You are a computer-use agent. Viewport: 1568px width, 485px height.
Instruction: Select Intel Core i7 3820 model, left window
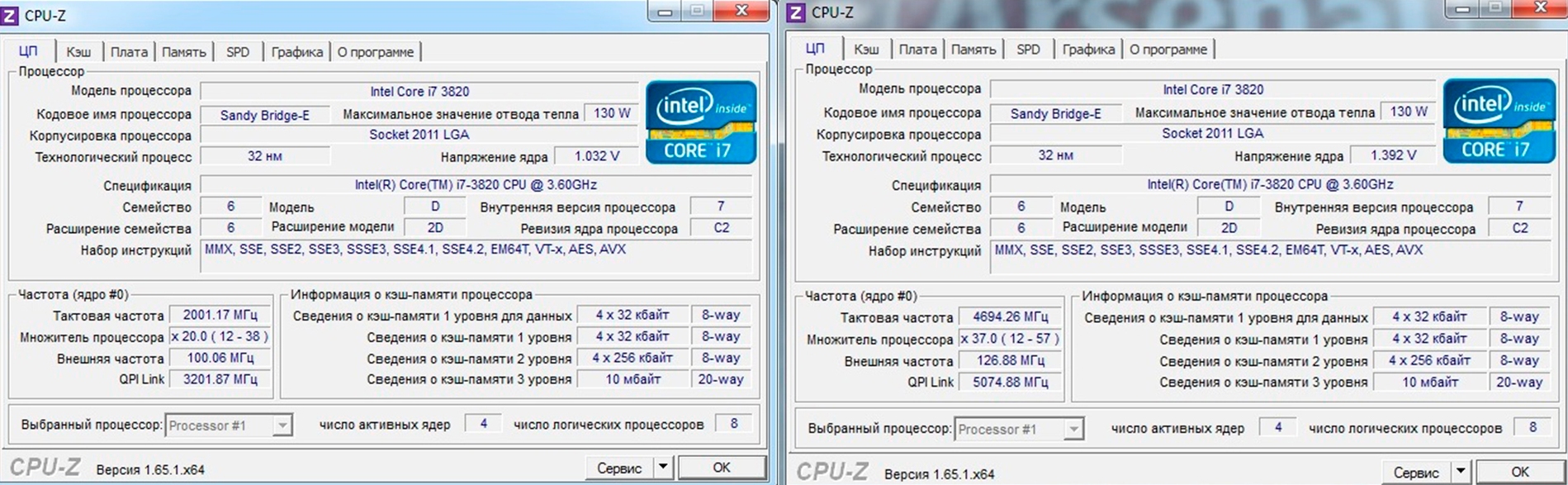tap(419, 92)
